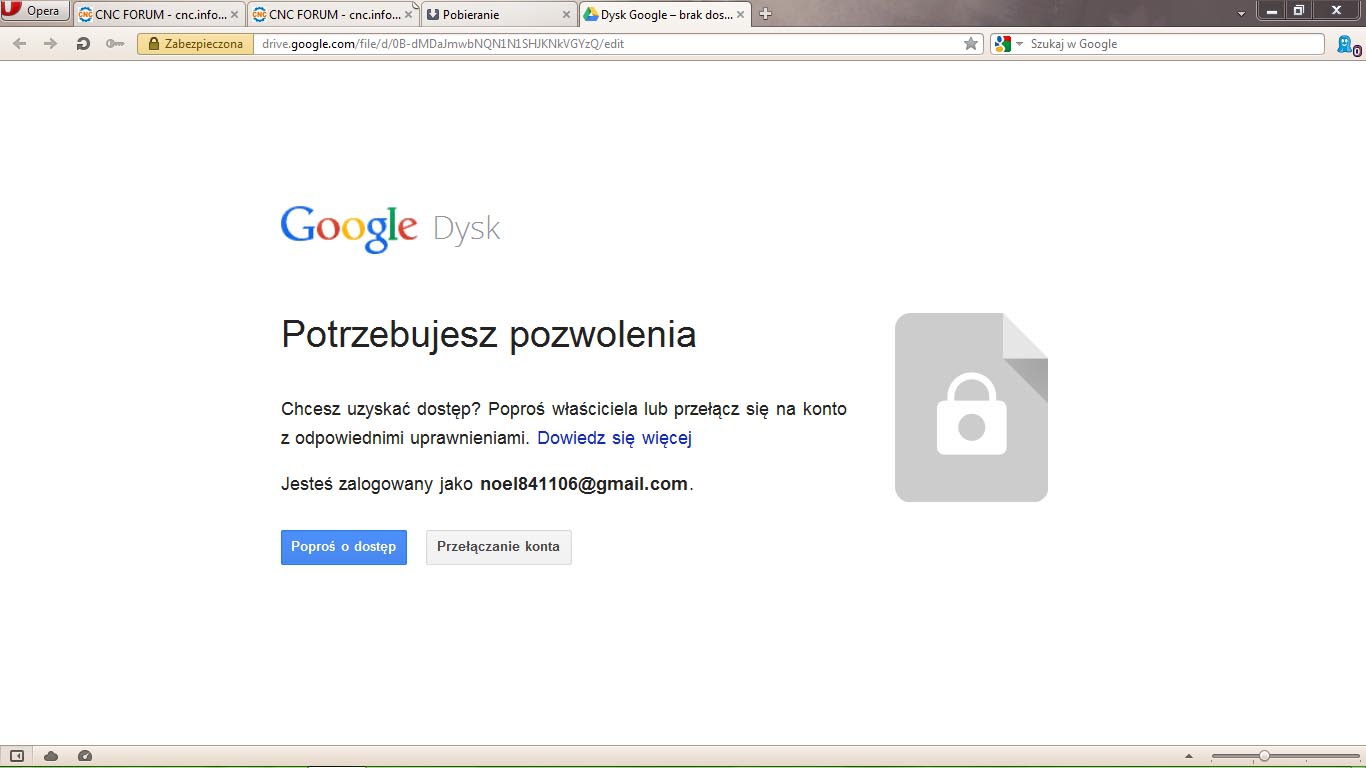1366x768 pixels.
Task: Click the Przełączanie konta button
Action: 499,547
